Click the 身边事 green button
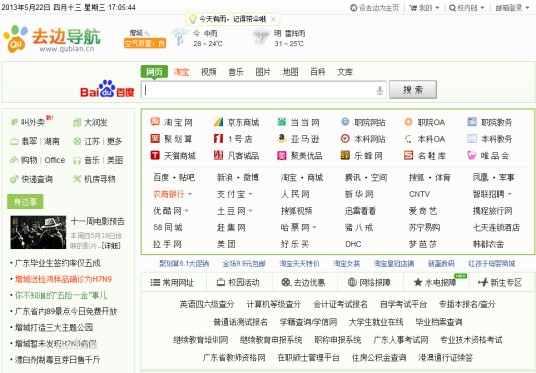Image resolution: width=536 pixels, height=373 pixels. point(25,202)
